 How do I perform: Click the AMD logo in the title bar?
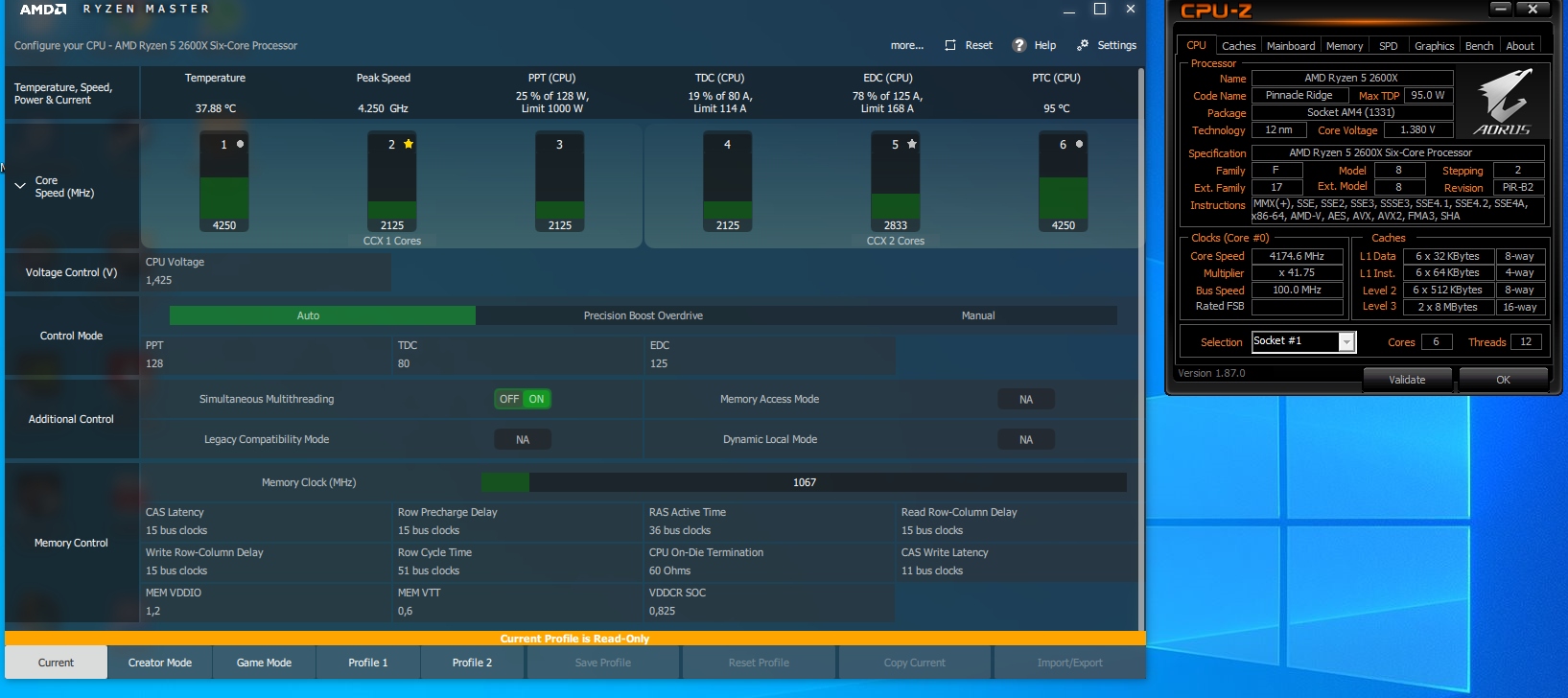tap(43, 9)
